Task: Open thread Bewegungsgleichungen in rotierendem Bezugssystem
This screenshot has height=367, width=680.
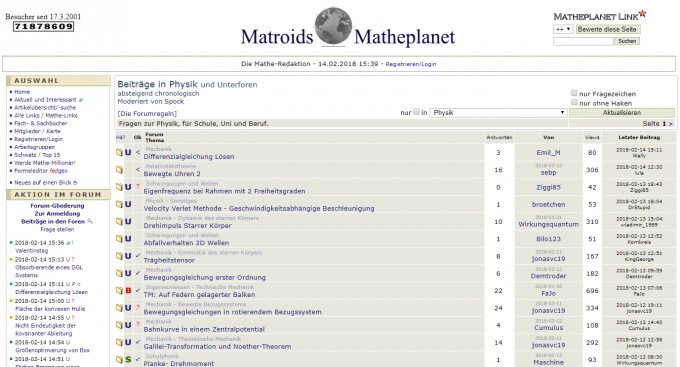Action: click(232, 312)
